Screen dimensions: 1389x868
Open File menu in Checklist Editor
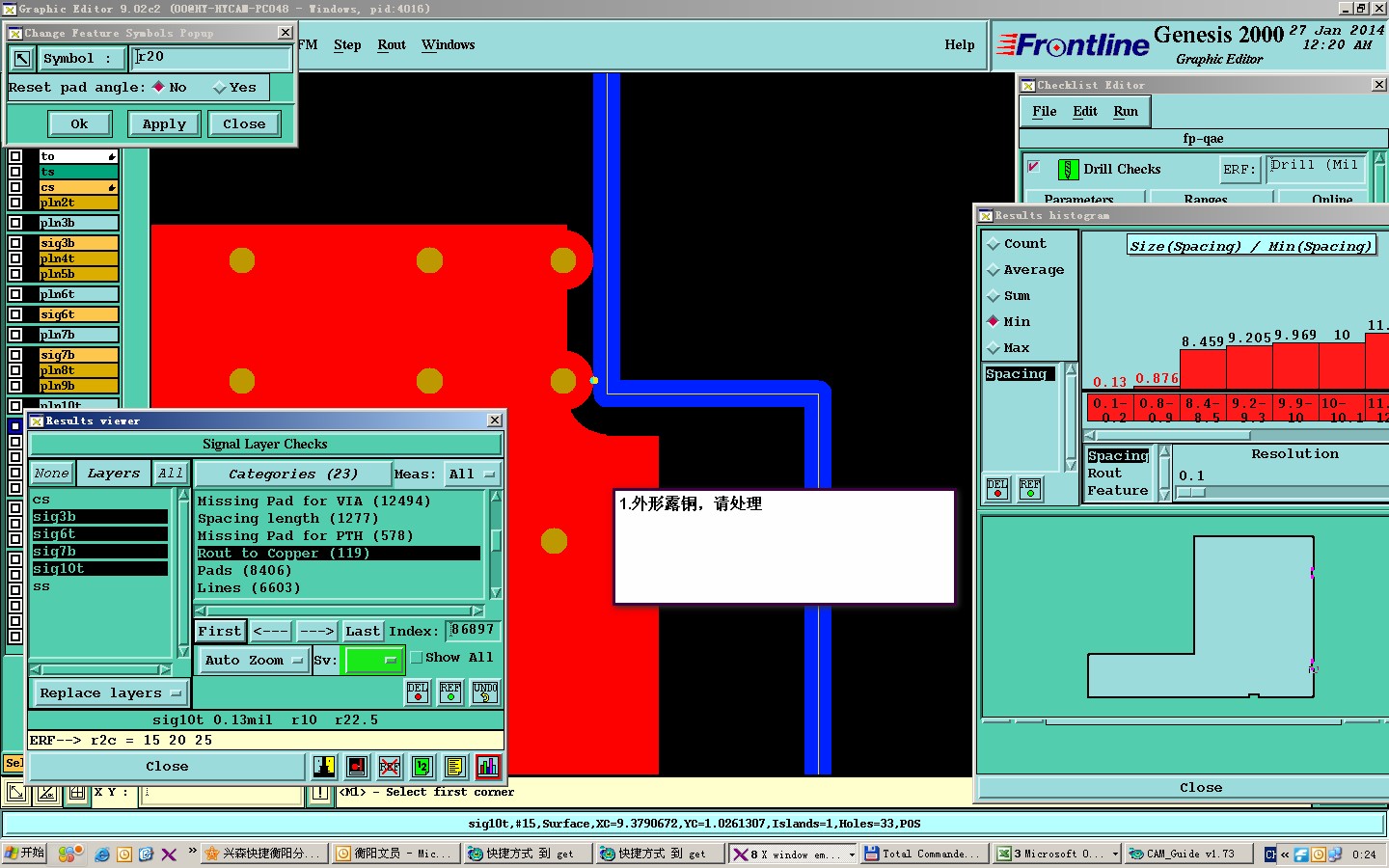point(1044,112)
